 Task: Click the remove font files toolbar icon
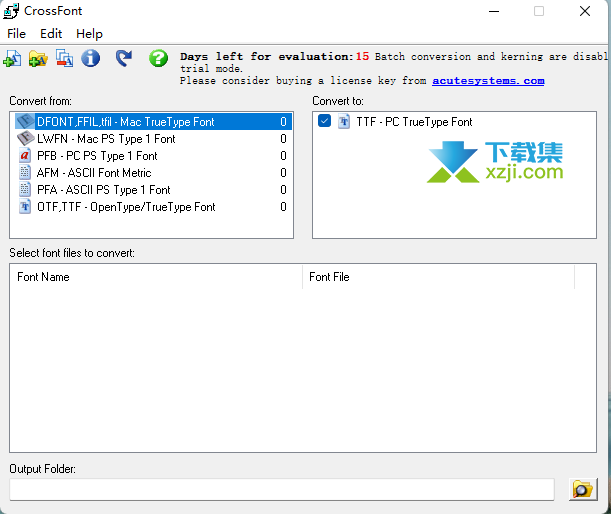(x=64, y=58)
